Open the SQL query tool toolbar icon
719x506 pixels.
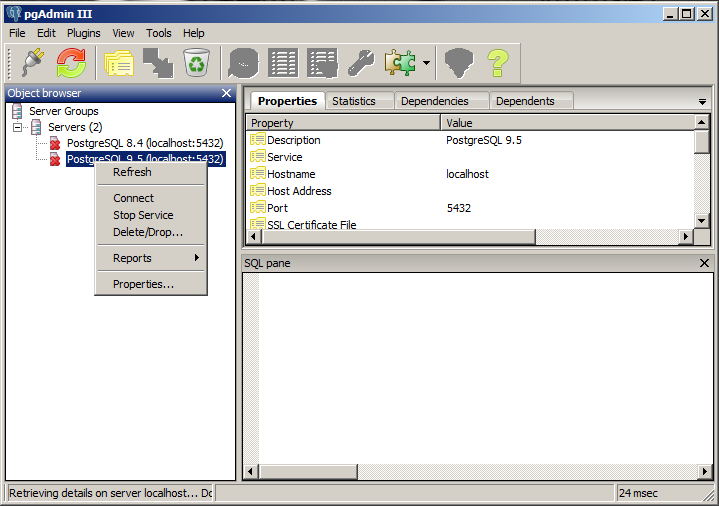[x=243, y=63]
